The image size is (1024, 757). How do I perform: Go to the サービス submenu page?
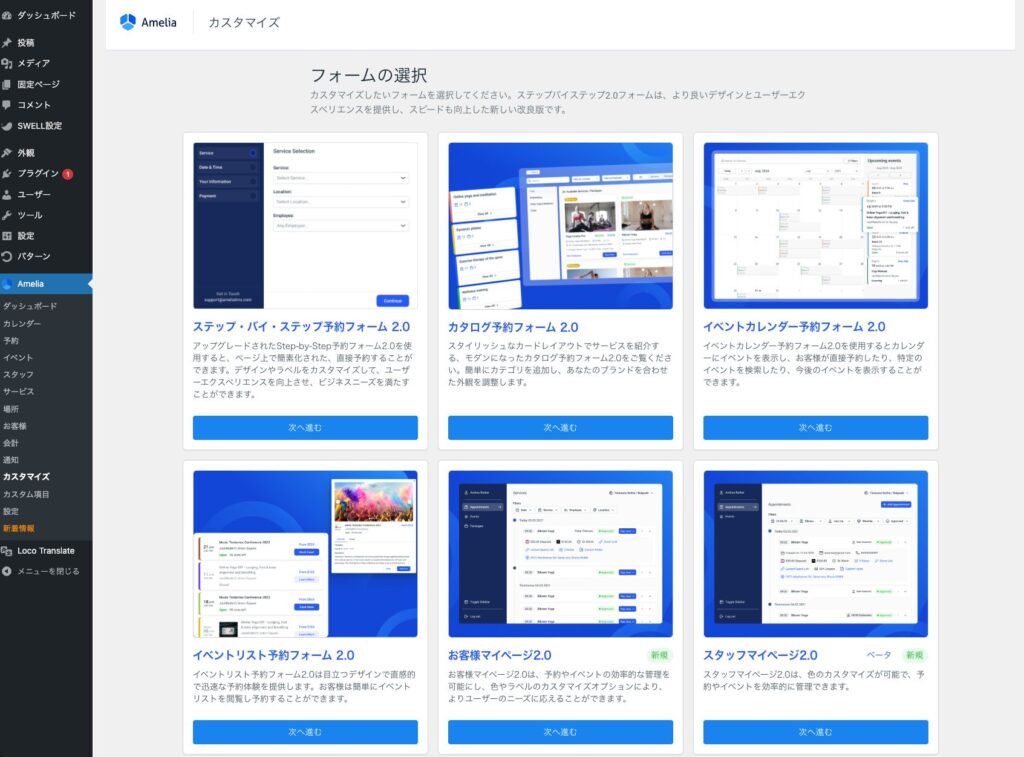tap(18, 392)
